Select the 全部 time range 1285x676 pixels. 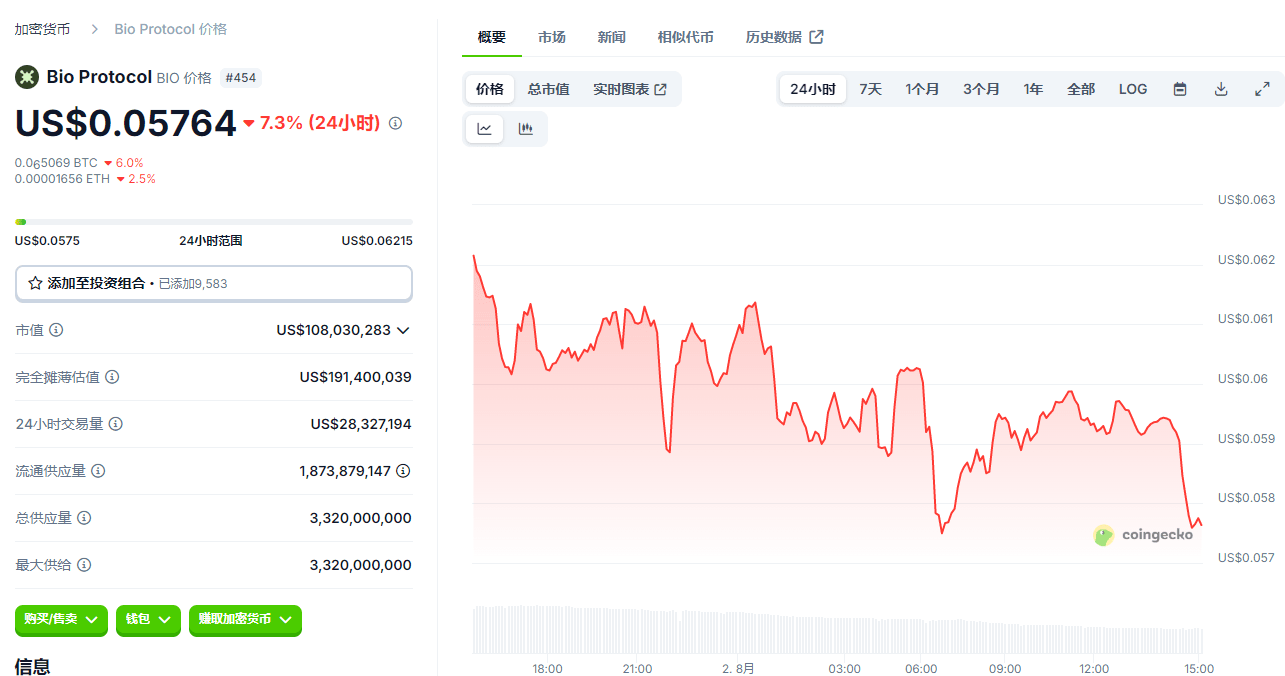coord(1081,89)
